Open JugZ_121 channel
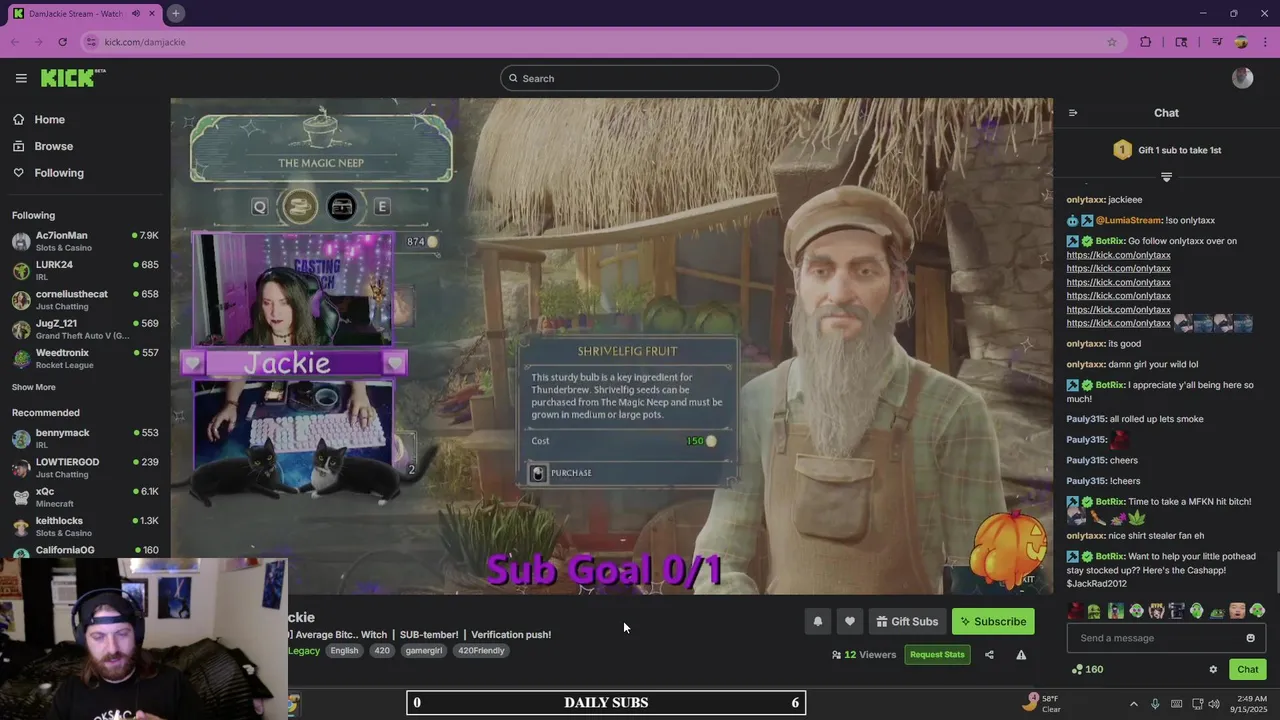The image size is (1280, 720). click(x=85, y=329)
